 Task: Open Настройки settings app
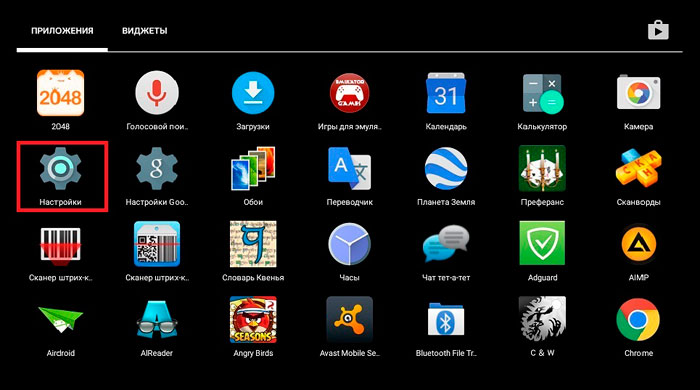60,169
